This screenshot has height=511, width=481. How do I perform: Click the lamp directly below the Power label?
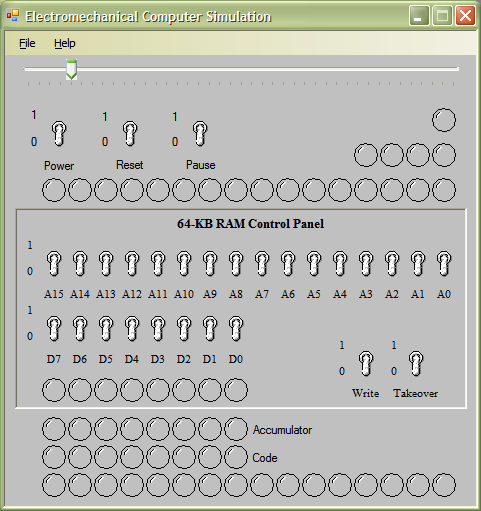(54, 190)
